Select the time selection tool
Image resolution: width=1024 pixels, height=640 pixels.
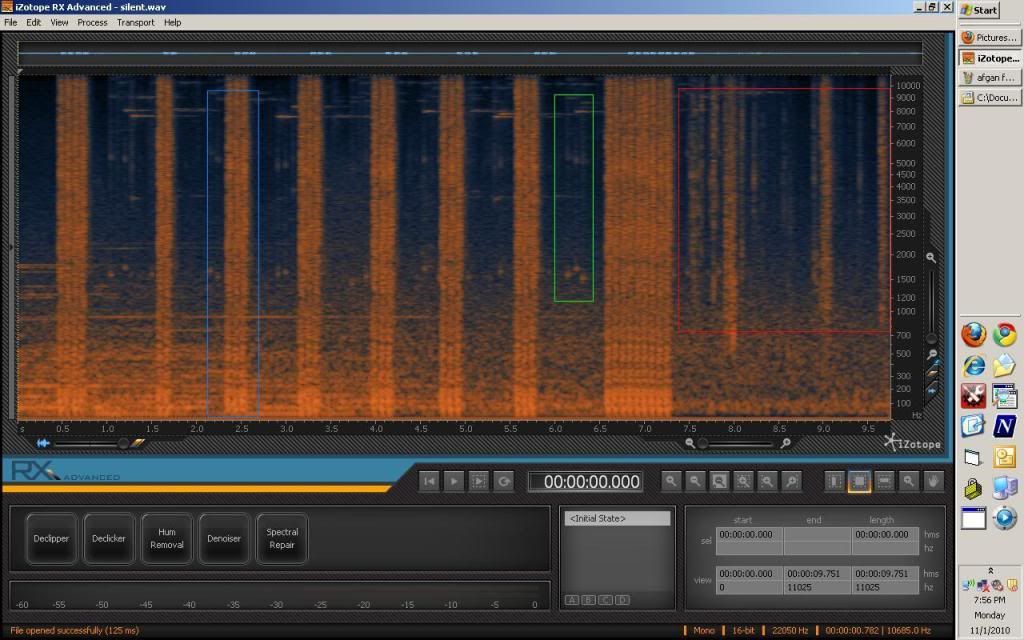(835, 481)
